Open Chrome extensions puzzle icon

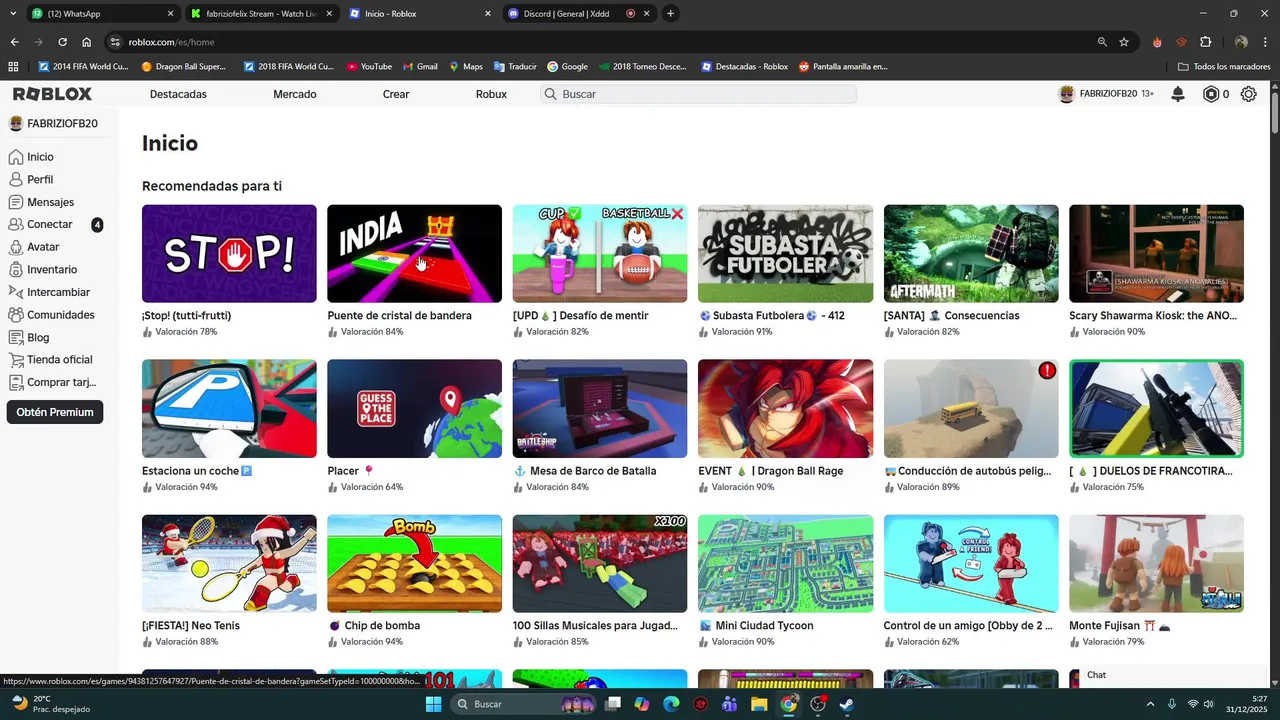click(x=1205, y=42)
